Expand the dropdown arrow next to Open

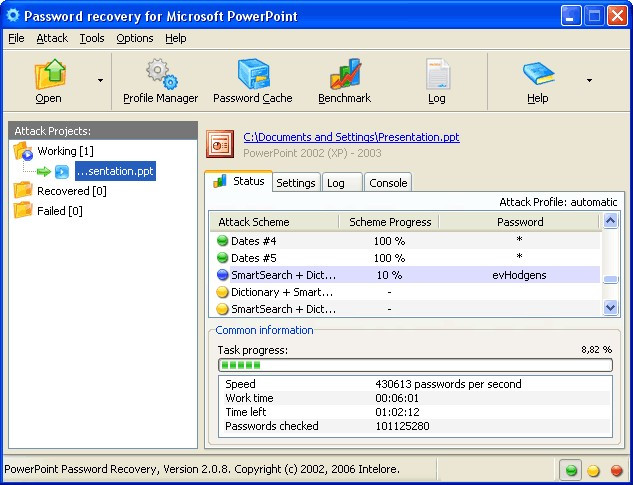(x=101, y=80)
